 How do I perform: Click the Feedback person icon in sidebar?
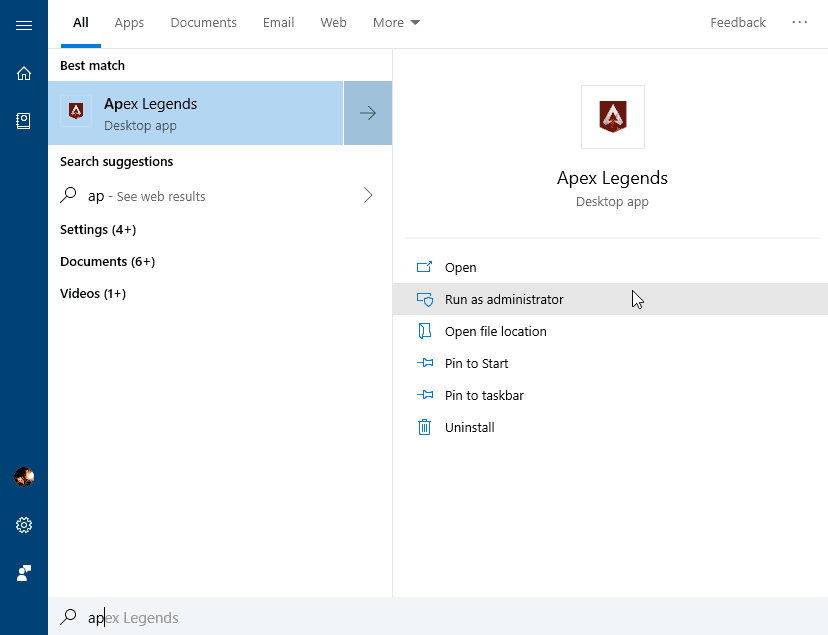click(x=24, y=573)
